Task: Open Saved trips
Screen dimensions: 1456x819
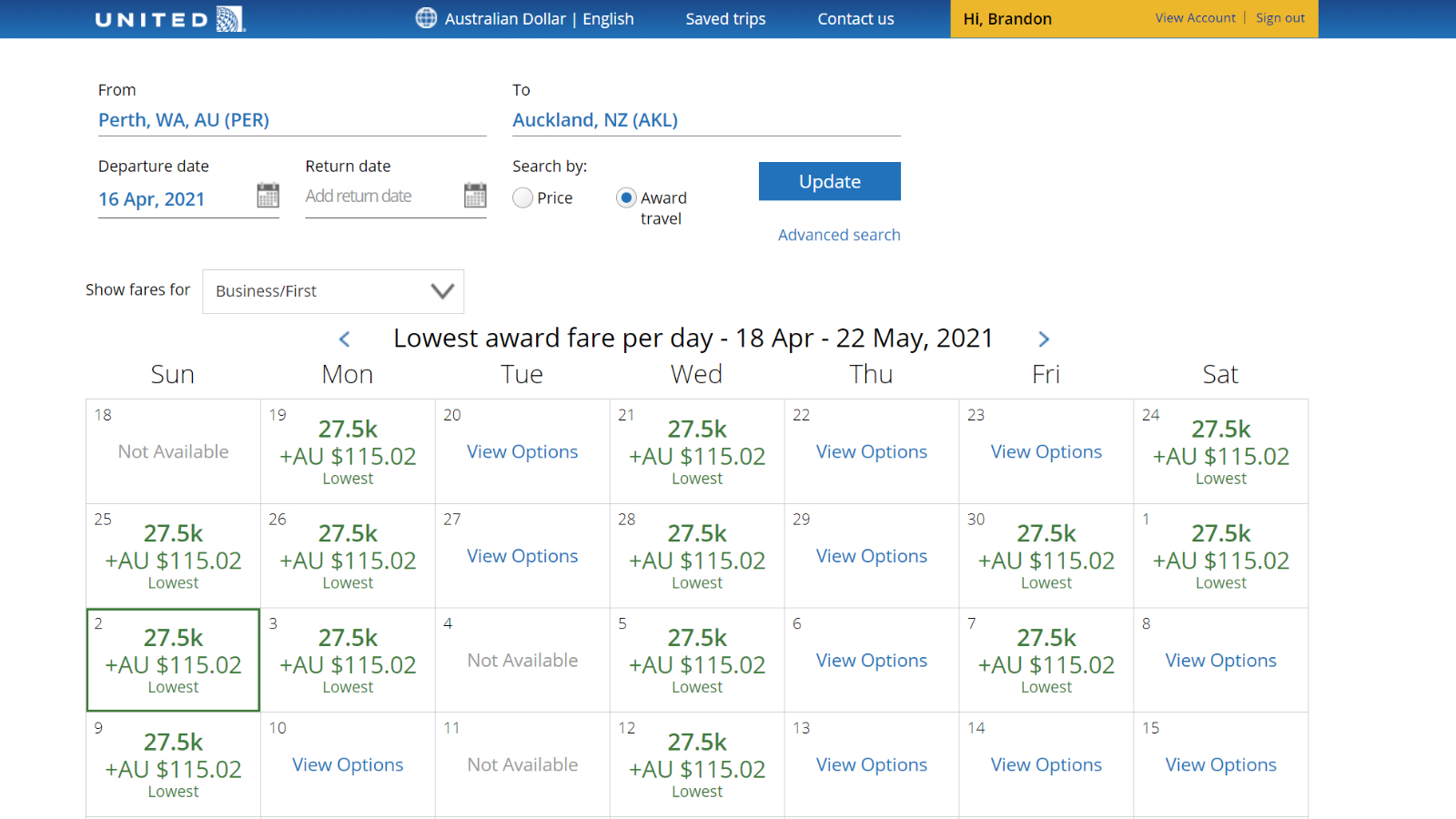Action: (725, 19)
